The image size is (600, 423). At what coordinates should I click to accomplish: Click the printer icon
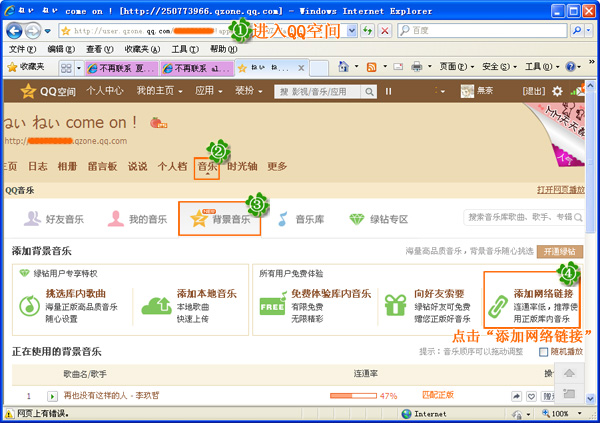[x=416, y=67]
